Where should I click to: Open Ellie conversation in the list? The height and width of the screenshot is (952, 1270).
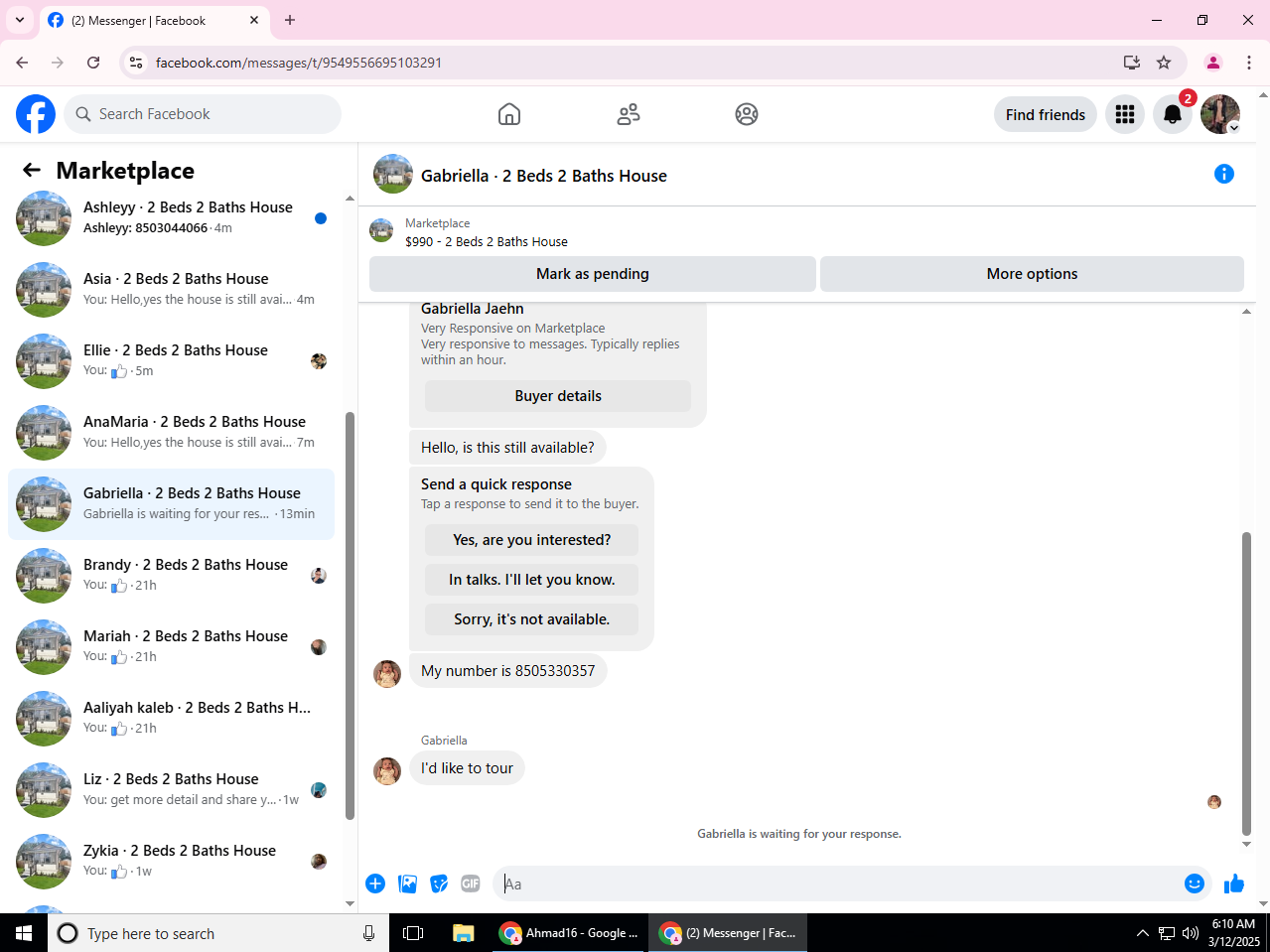click(x=172, y=361)
